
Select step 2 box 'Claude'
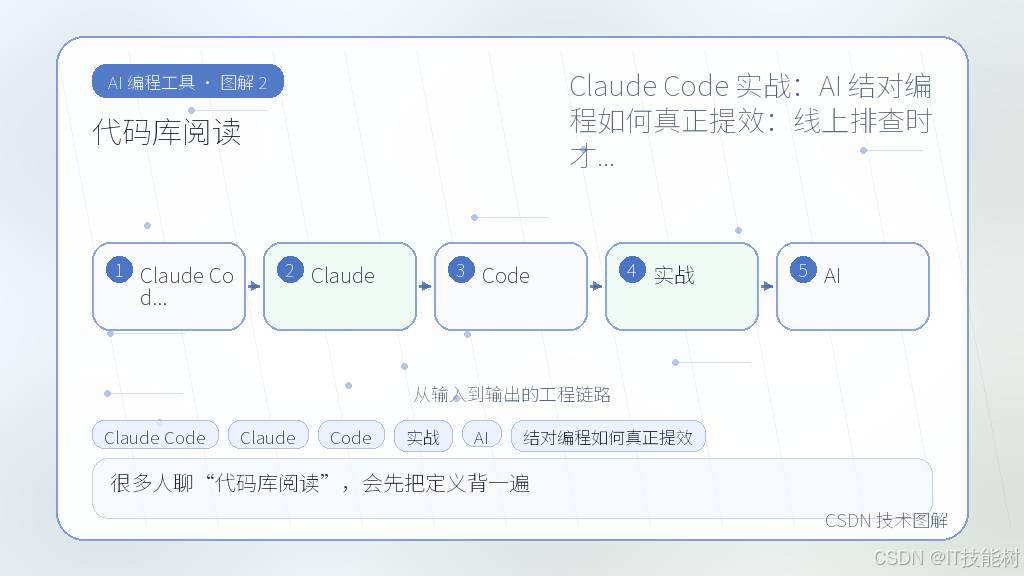(340, 287)
